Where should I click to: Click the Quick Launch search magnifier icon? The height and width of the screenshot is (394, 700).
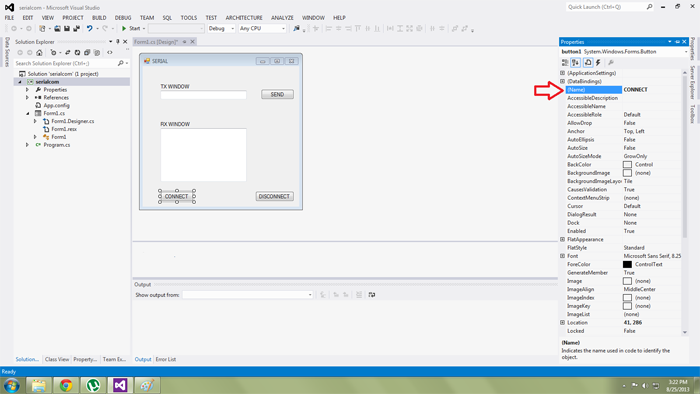coord(649,7)
